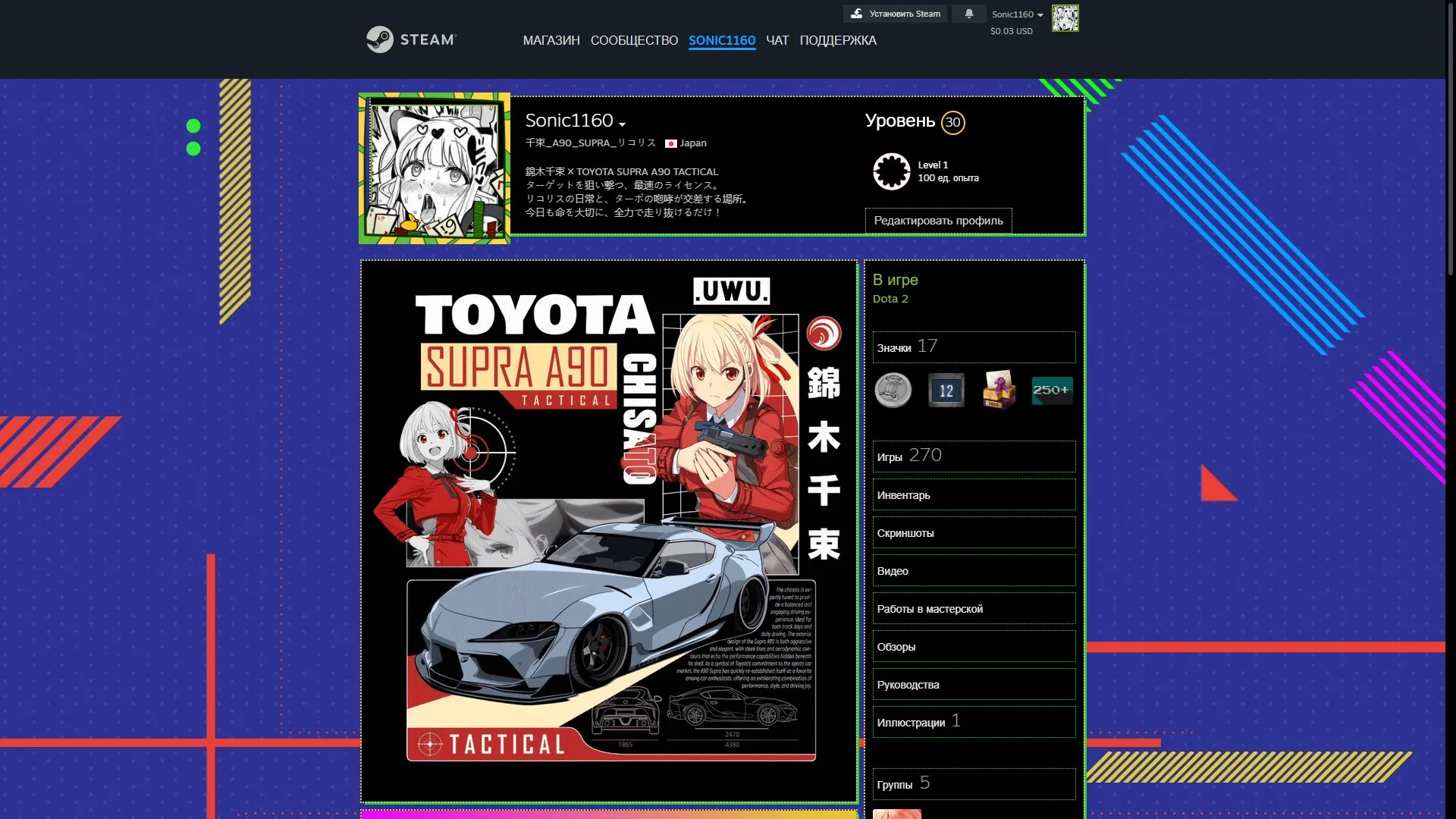Image resolution: width=1456 pixels, height=819 pixels.
Task: Open the Обзоры link
Action: point(974,646)
